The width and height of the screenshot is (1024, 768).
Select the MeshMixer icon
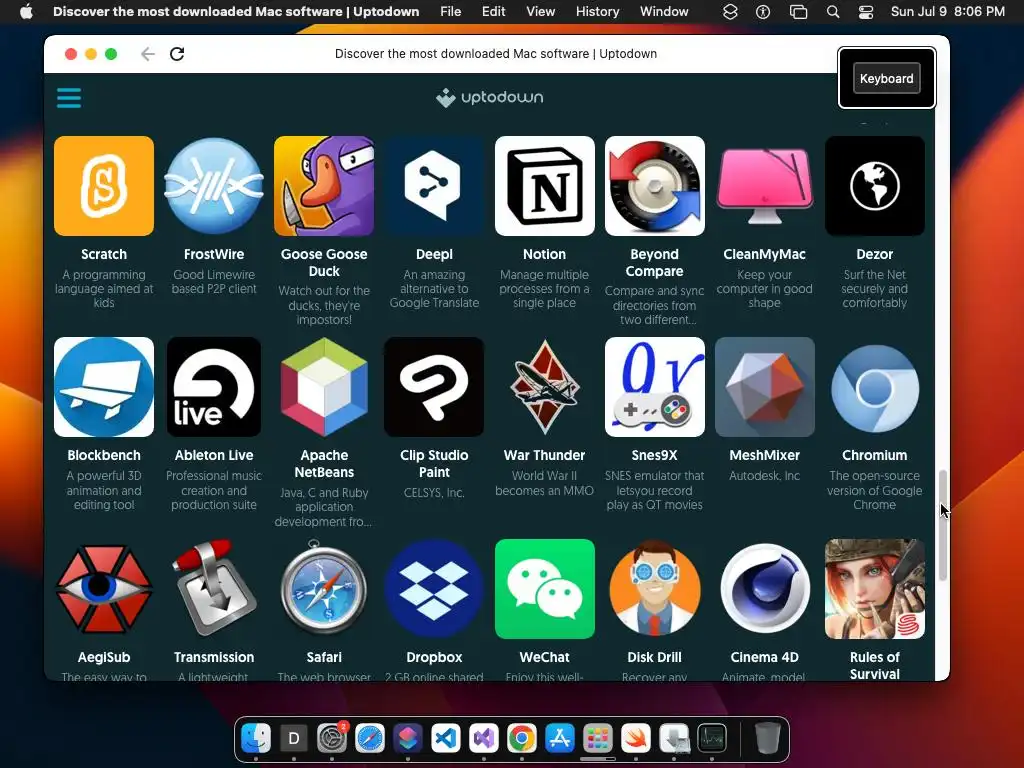(x=765, y=387)
